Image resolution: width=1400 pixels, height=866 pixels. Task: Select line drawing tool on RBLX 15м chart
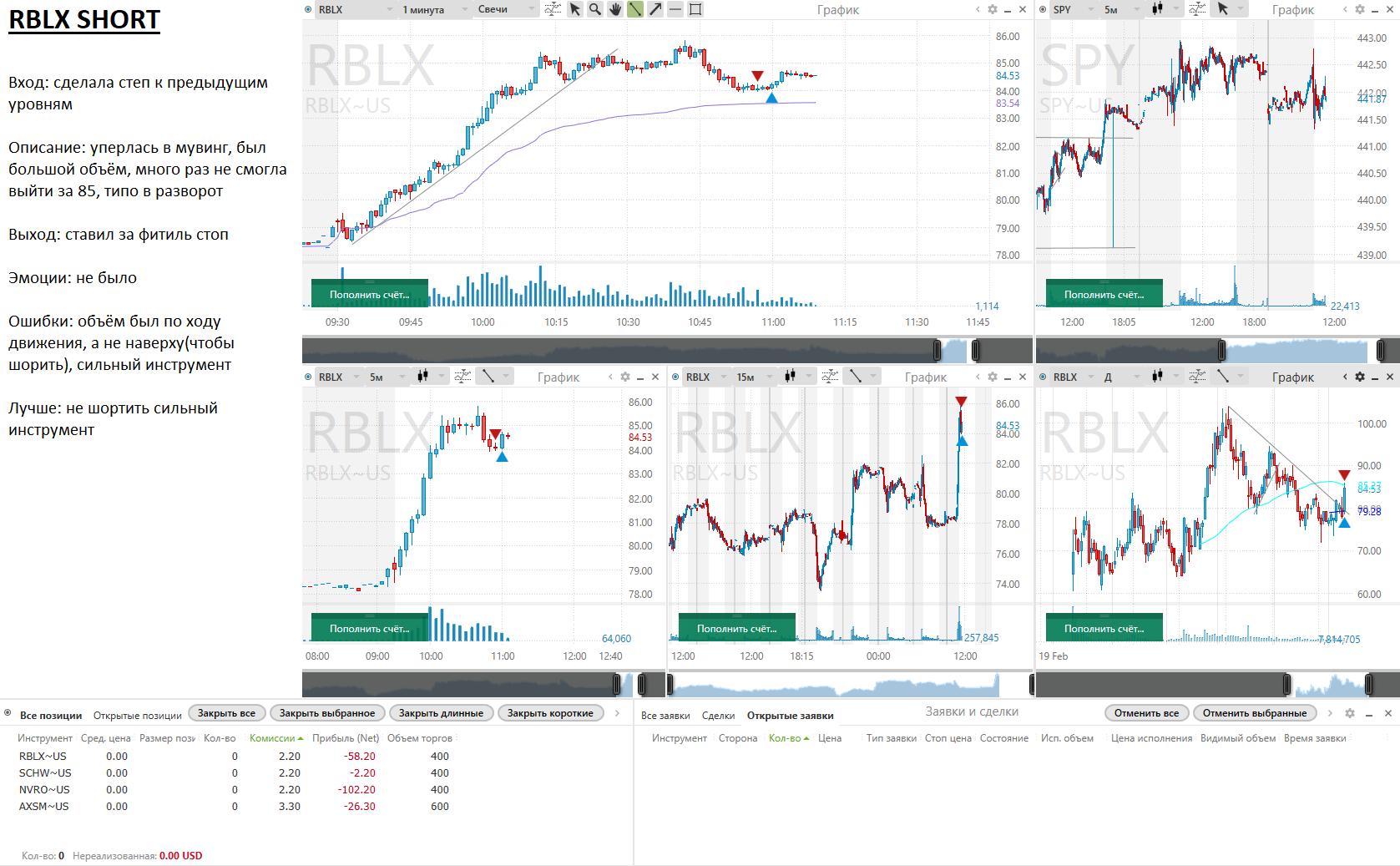tap(856, 377)
